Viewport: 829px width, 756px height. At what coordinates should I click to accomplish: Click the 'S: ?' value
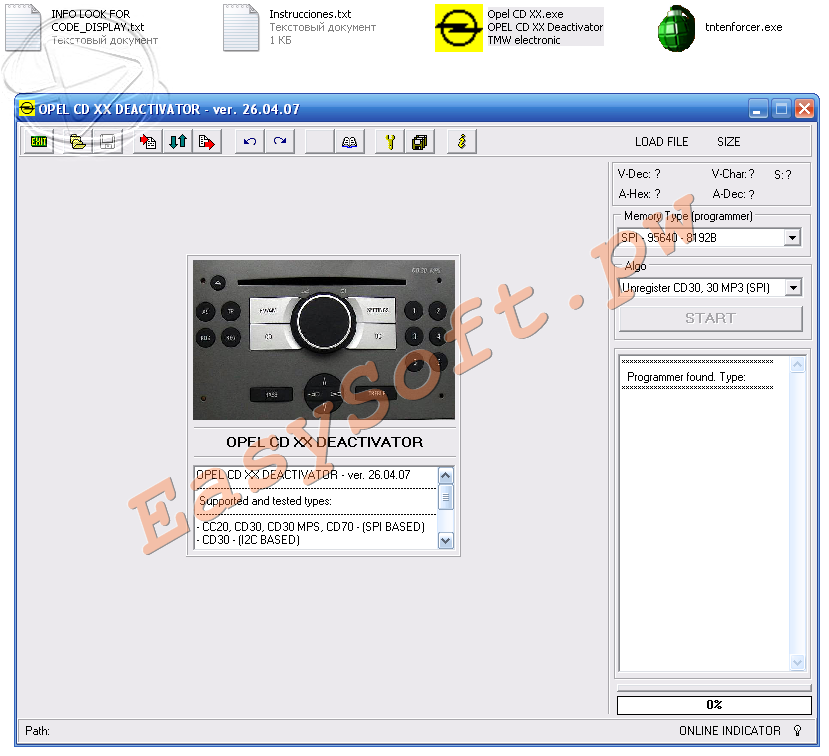(782, 175)
